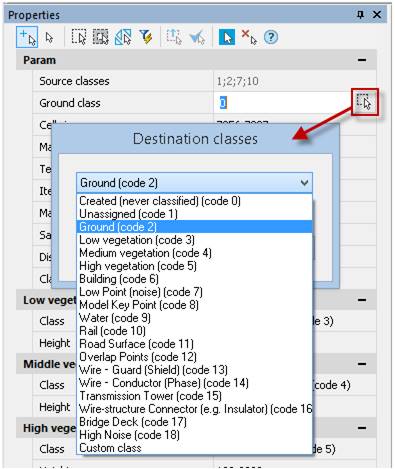Pick Bridge Deck (code 17)
The height and width of the screenshot is (469, 395).
194,422
